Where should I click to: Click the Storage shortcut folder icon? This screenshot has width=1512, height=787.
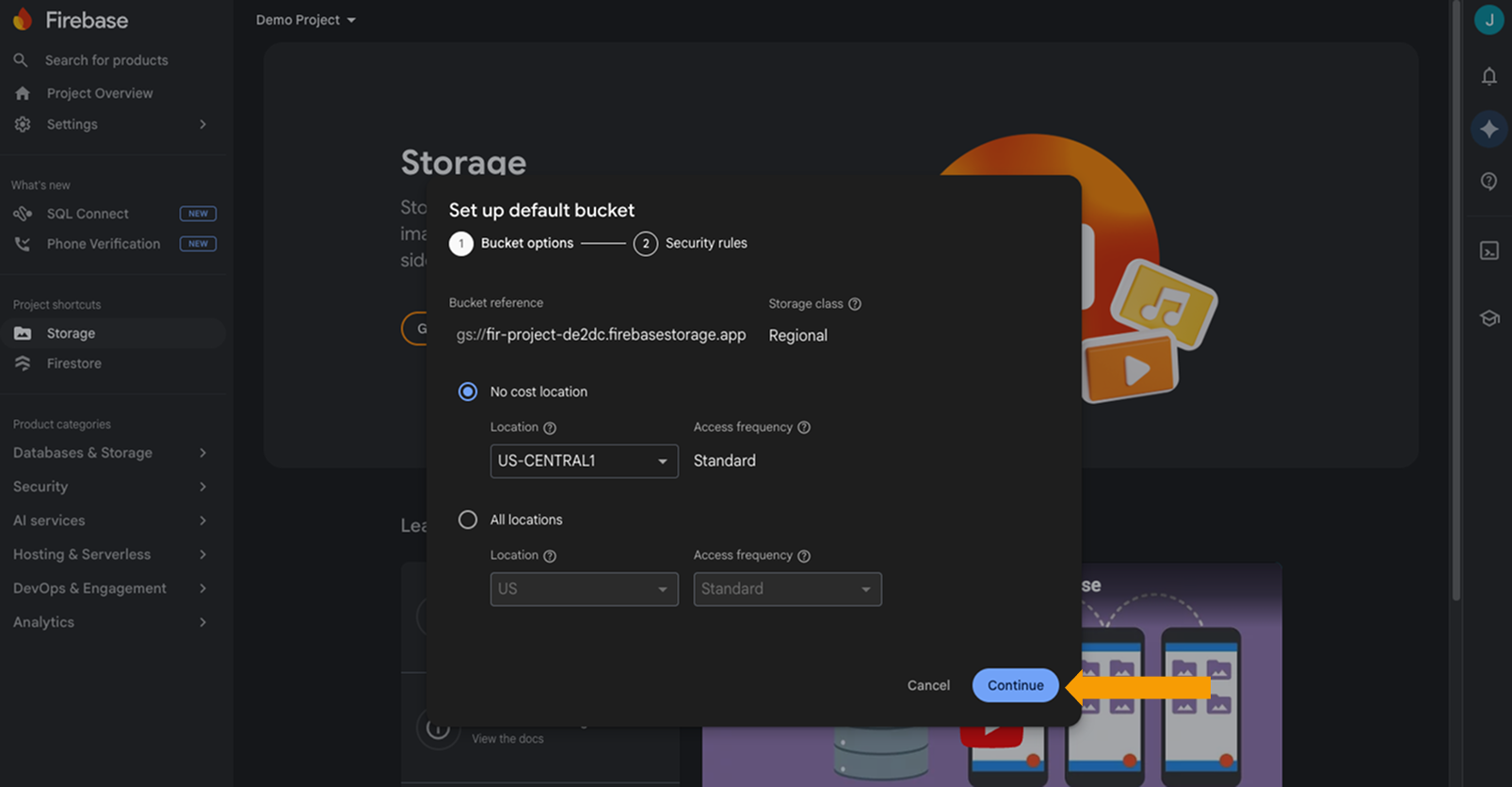(23, 333)
